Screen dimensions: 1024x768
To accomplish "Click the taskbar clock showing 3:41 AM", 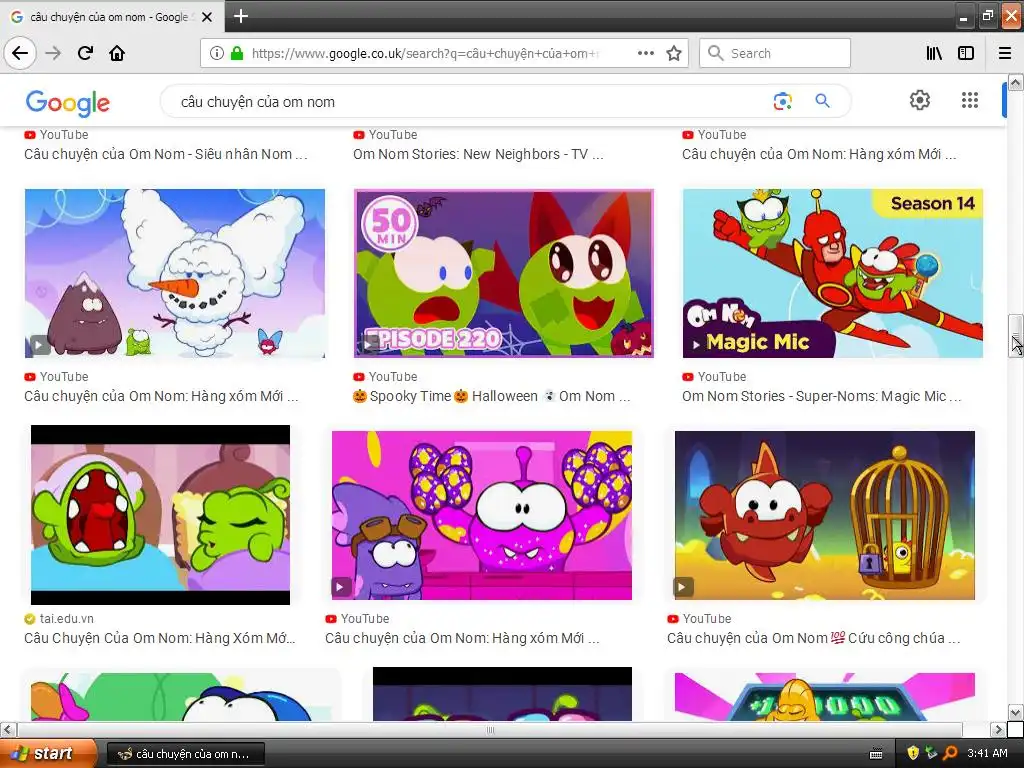I will pos(987,754).
